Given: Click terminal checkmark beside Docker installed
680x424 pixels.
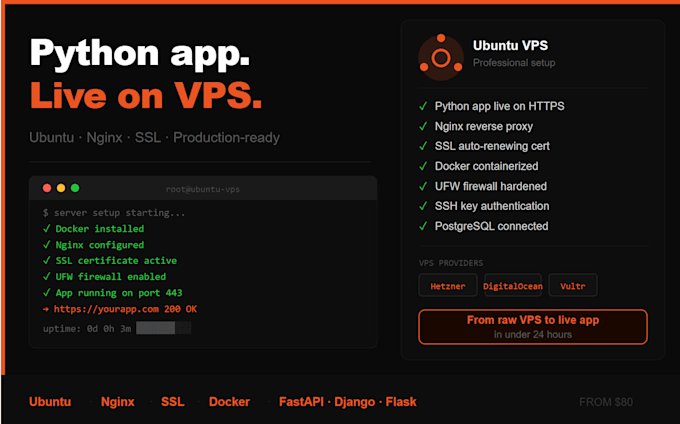Looking at the screenshot, I should pyautogui.click(x=47, y=228).
